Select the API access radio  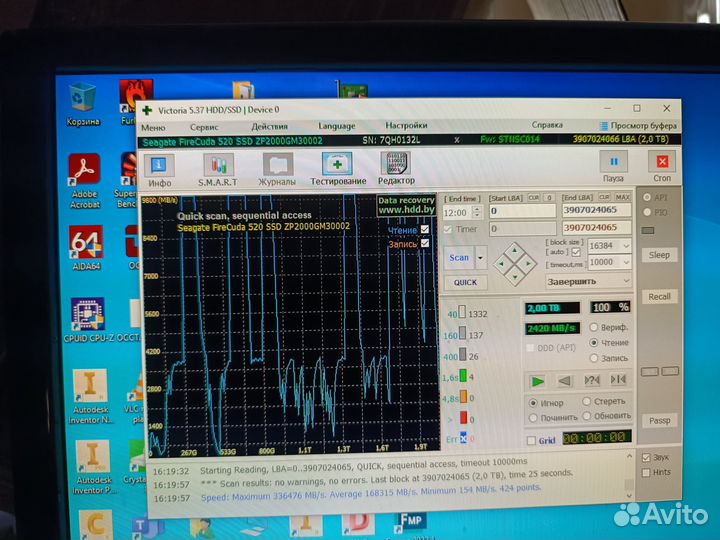[647, 197]
